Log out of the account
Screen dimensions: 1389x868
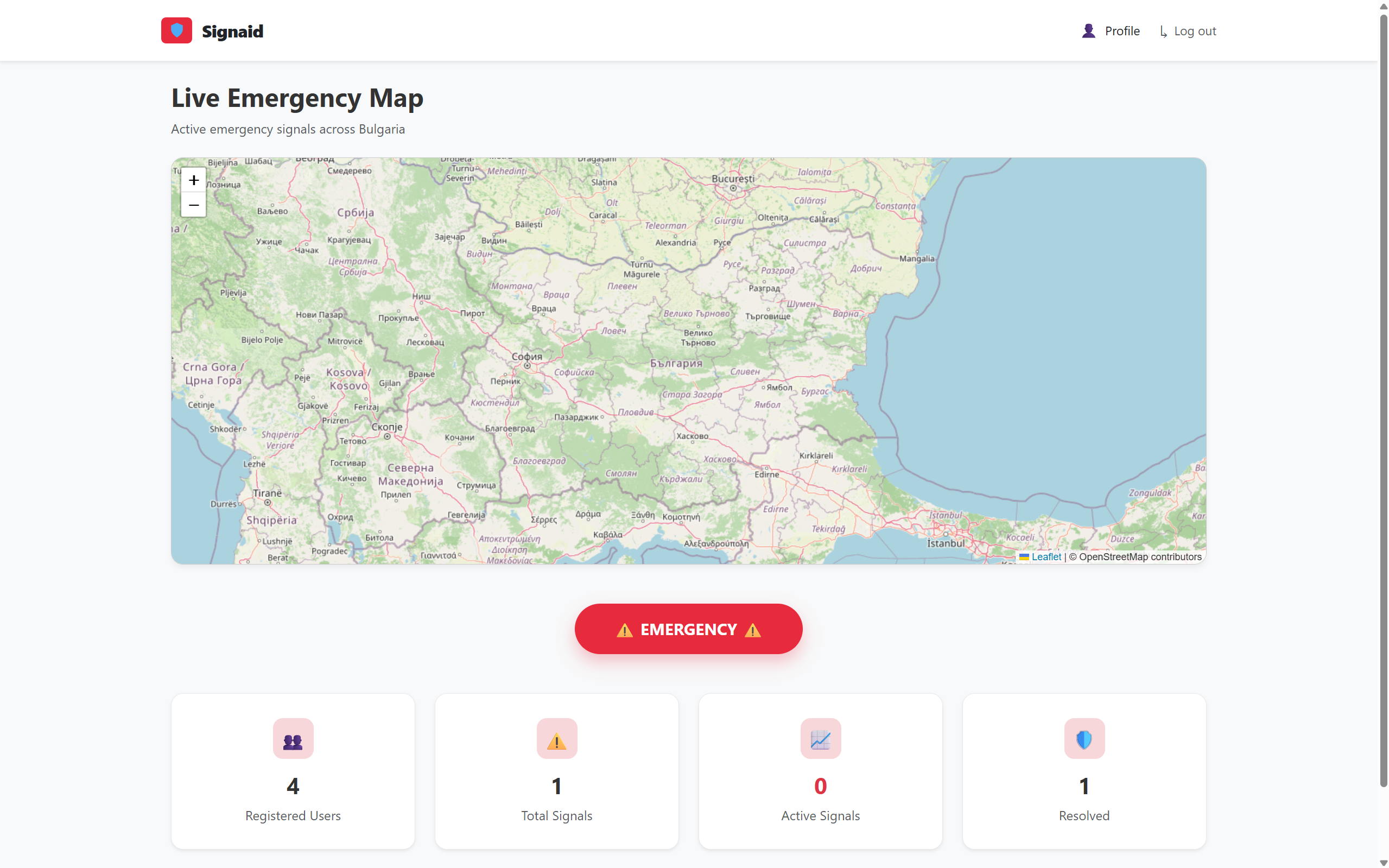pos(1195,31)
